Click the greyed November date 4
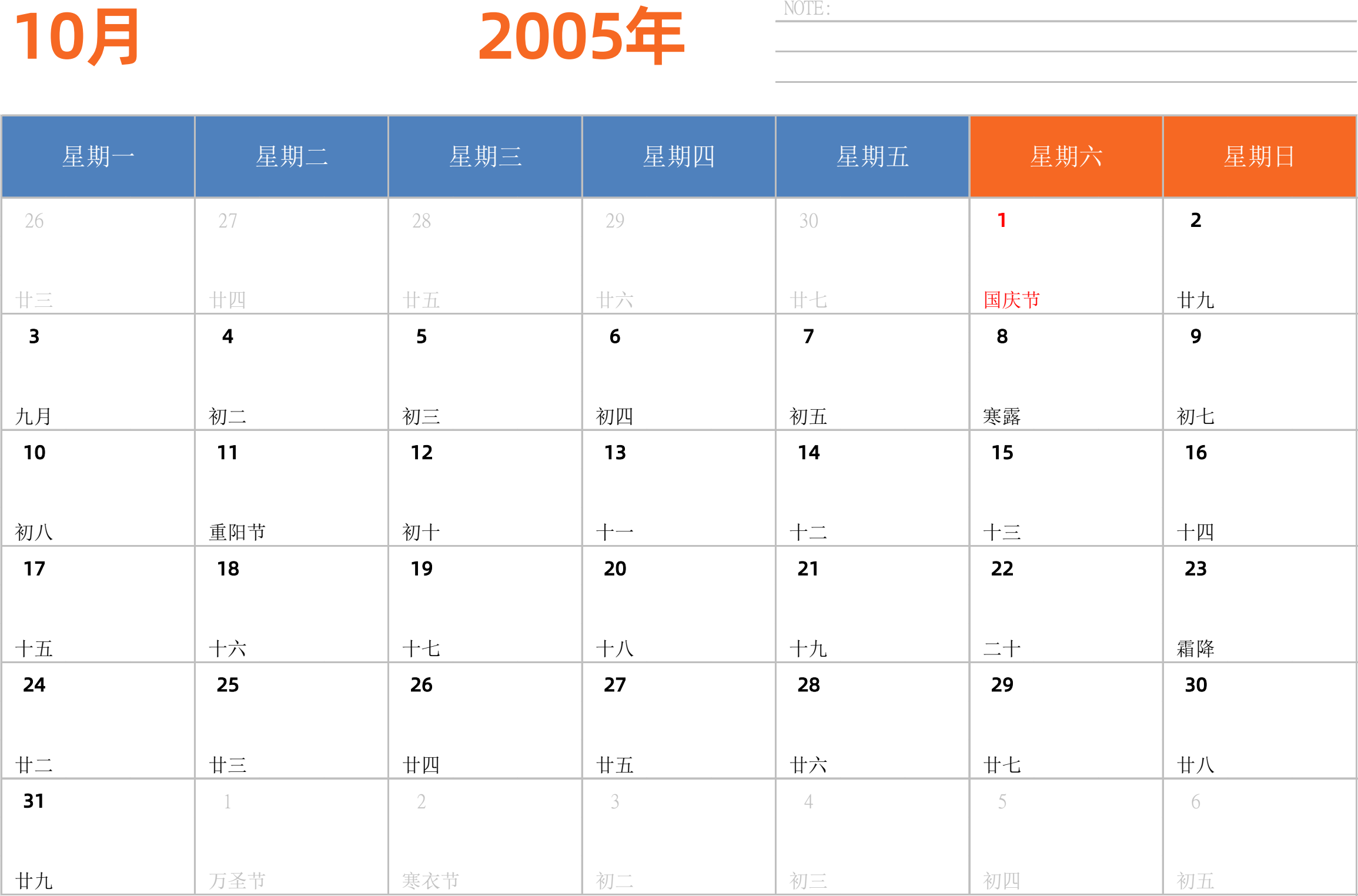Screen dimensions: 1358x896 808,801
